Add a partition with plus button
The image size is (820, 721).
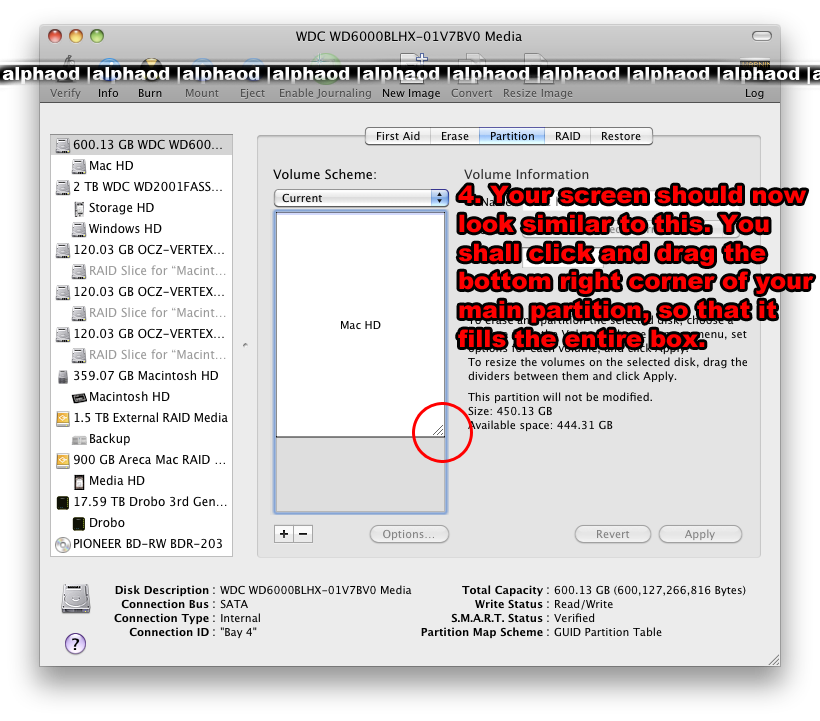coord(284,534)
